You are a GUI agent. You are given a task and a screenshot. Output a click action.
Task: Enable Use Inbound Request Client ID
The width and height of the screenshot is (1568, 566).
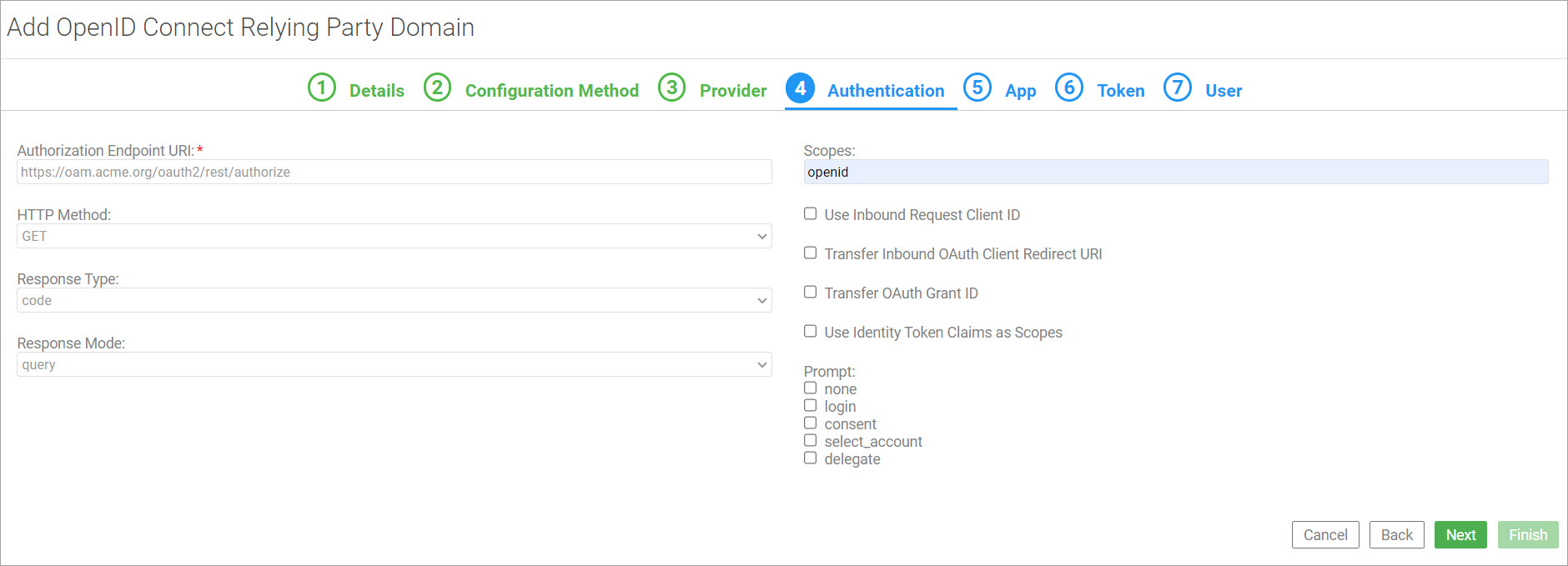(811, 214)
